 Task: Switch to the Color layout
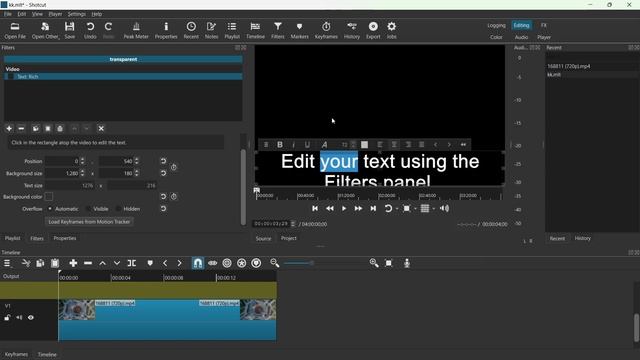pyautogui.click(x=496, y=37)
